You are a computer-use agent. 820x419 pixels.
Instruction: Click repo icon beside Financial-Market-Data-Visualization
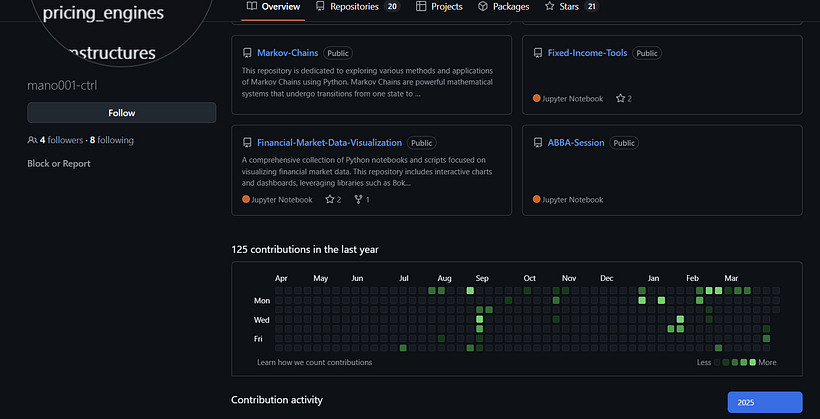point(247,143)
